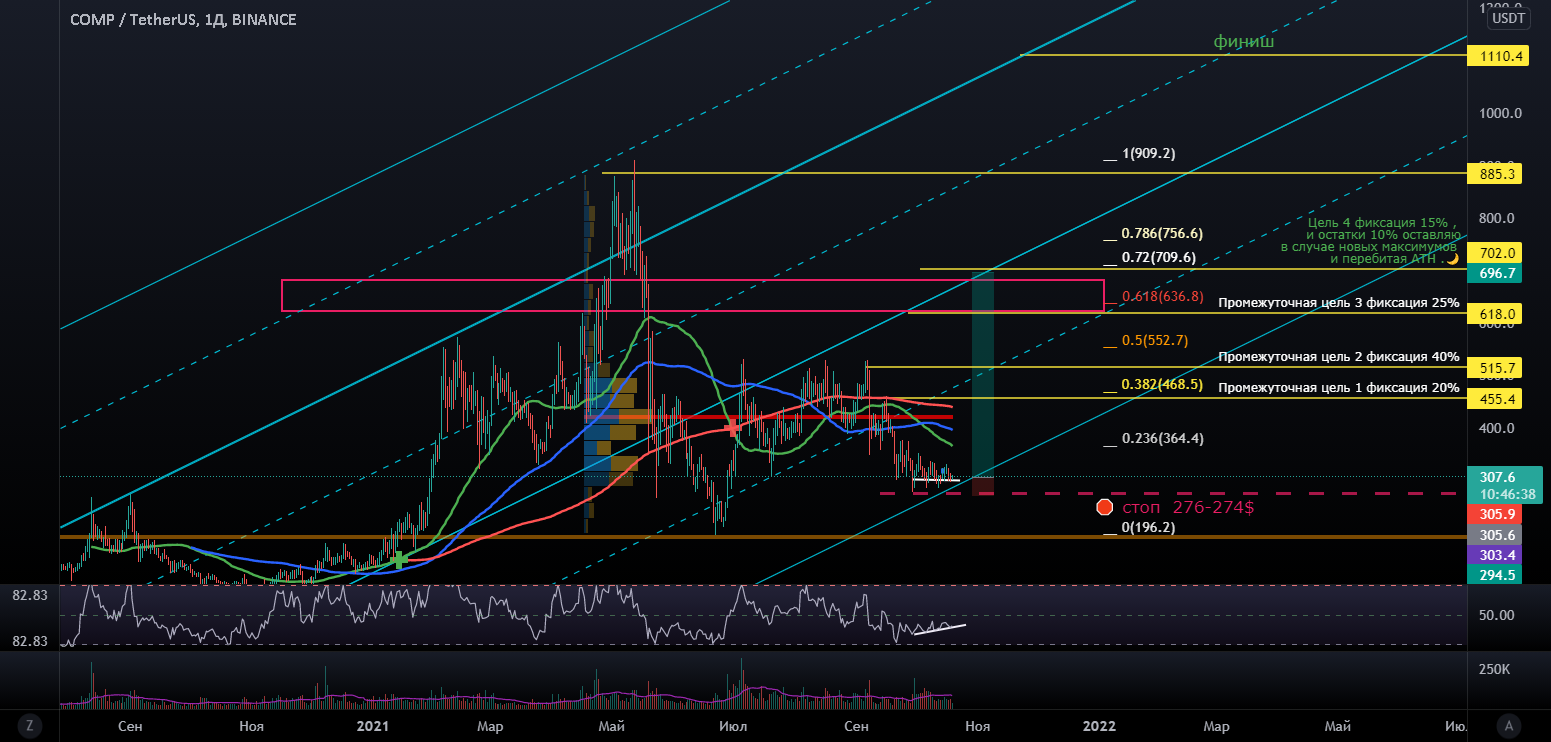
Task: Click the red plus cross marker
Action: coord(732,427)
